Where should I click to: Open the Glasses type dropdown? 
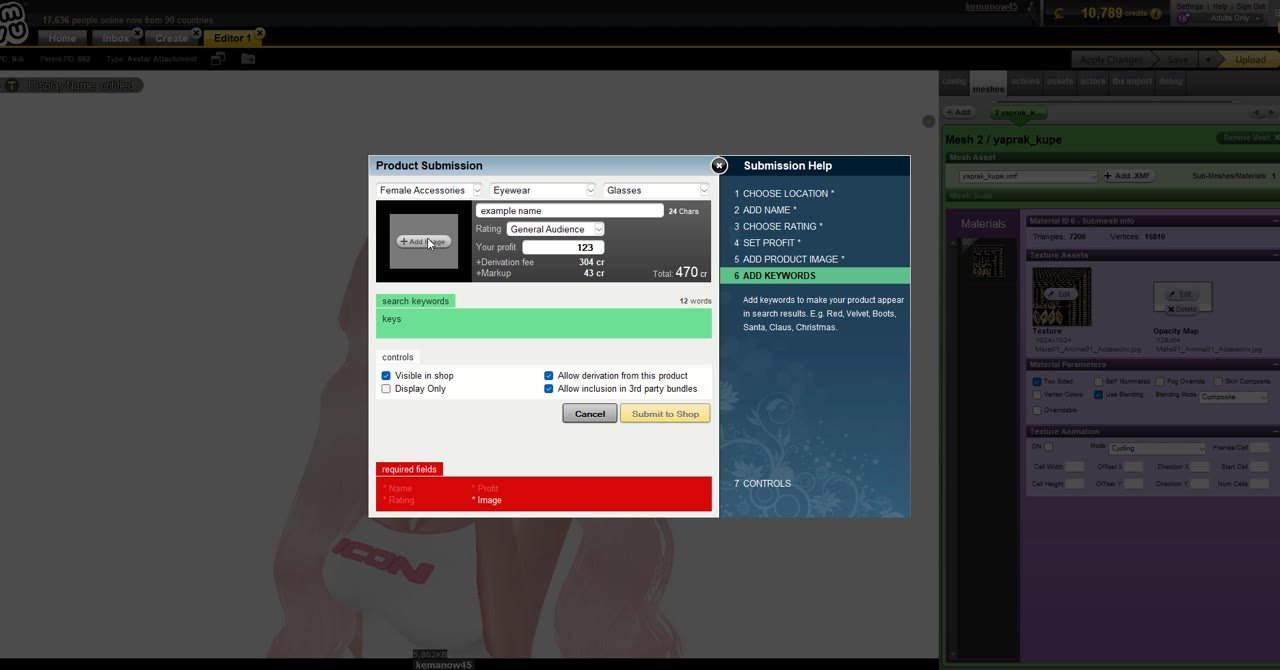click(x=656, y=190)
